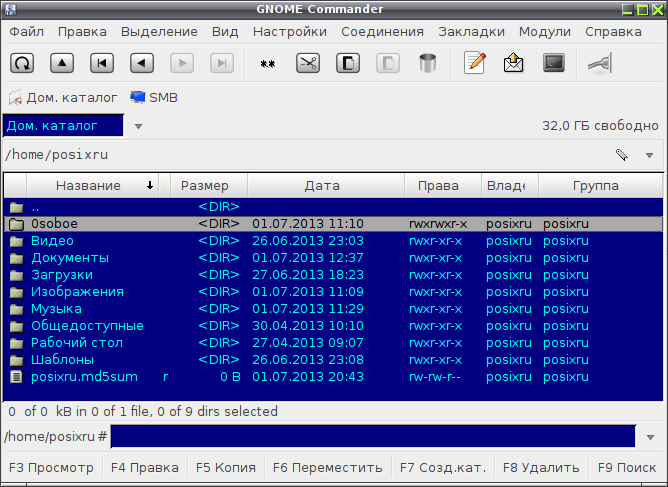This screenshot has width=668, height=487.
Task: Click the date 01.07.2013 20:43
Action: click(x=308, y=377)
